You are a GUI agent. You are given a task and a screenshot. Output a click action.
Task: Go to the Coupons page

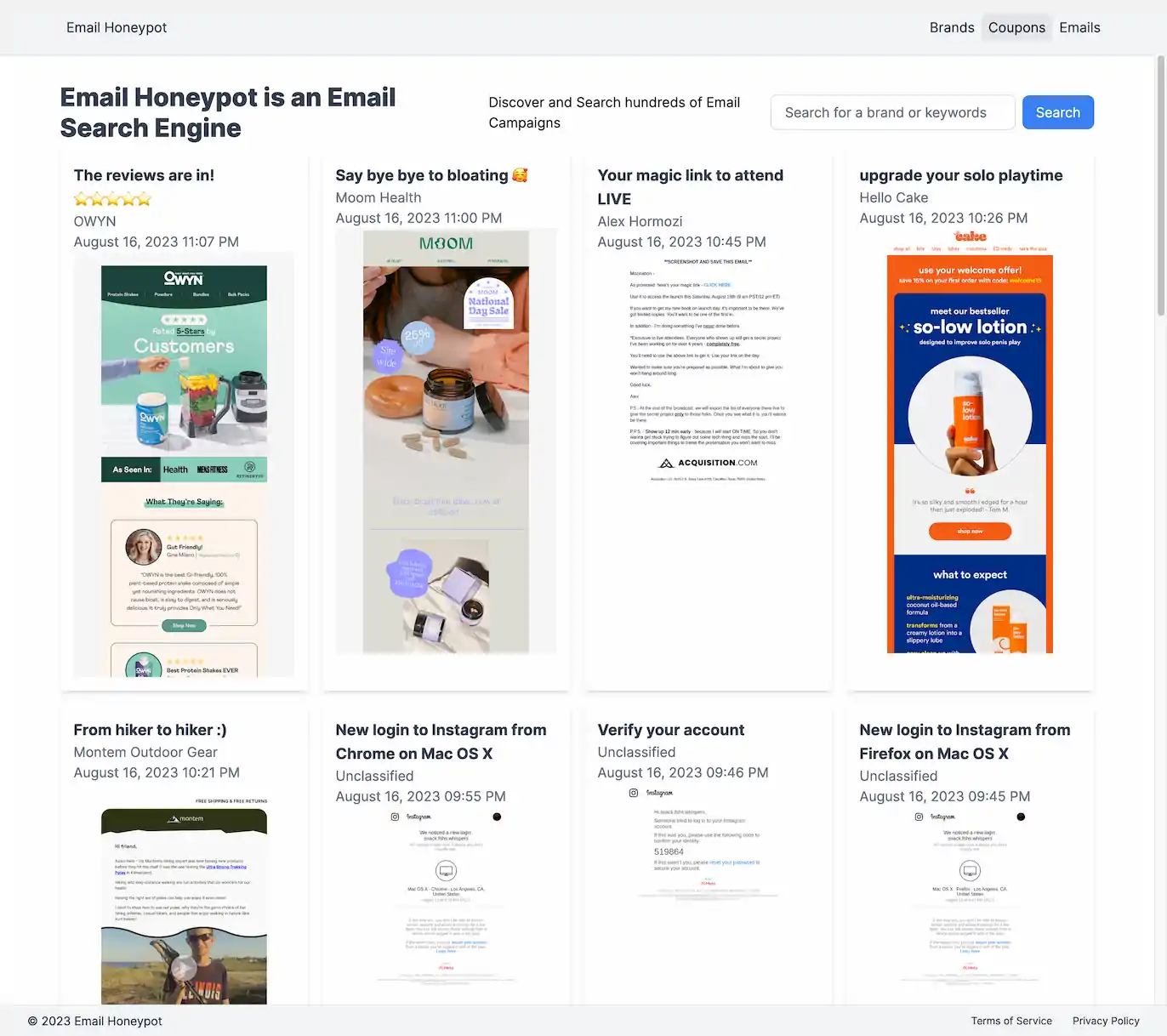[1016, 27]
